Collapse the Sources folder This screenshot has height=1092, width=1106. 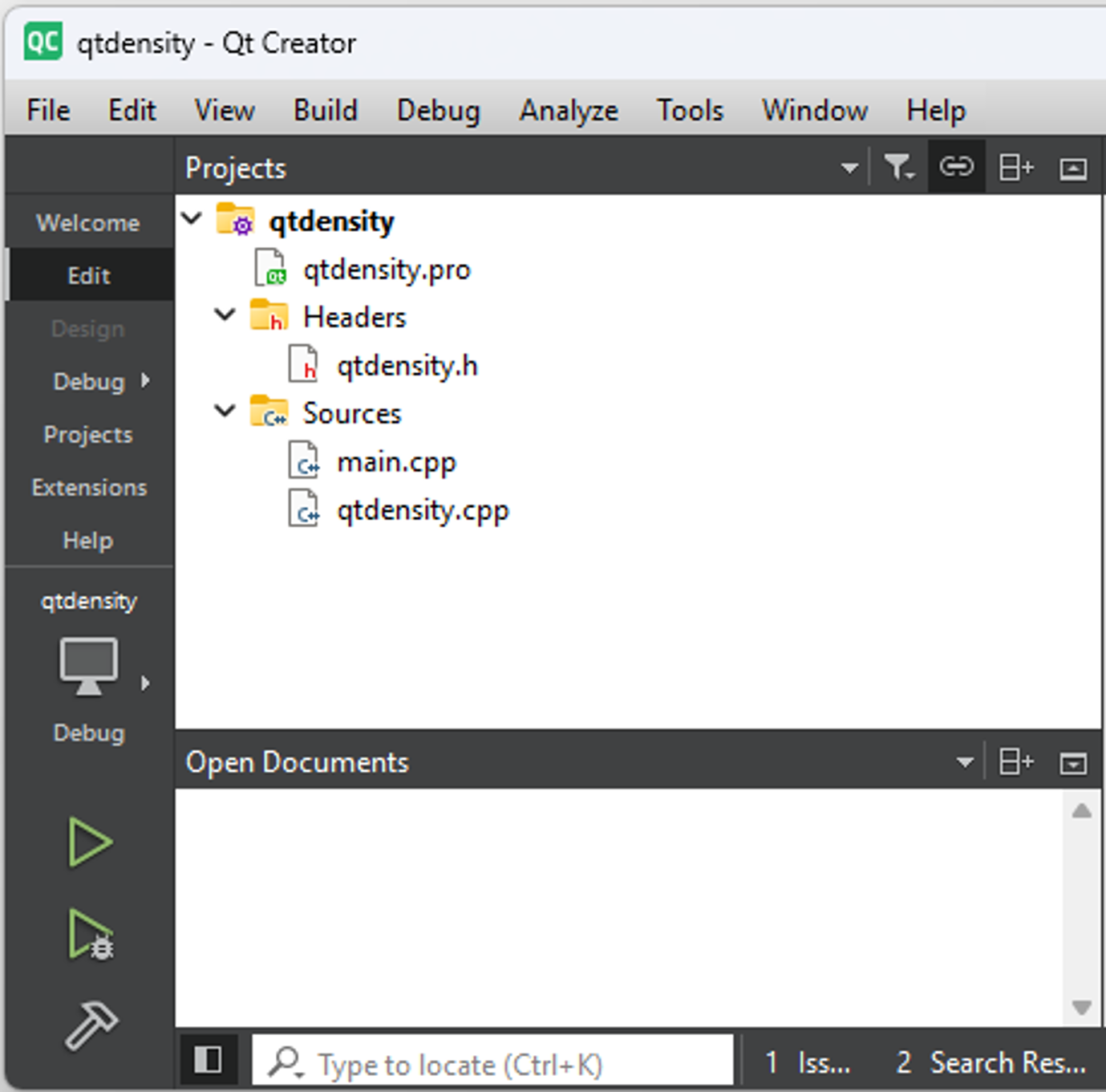coord(224,411)
